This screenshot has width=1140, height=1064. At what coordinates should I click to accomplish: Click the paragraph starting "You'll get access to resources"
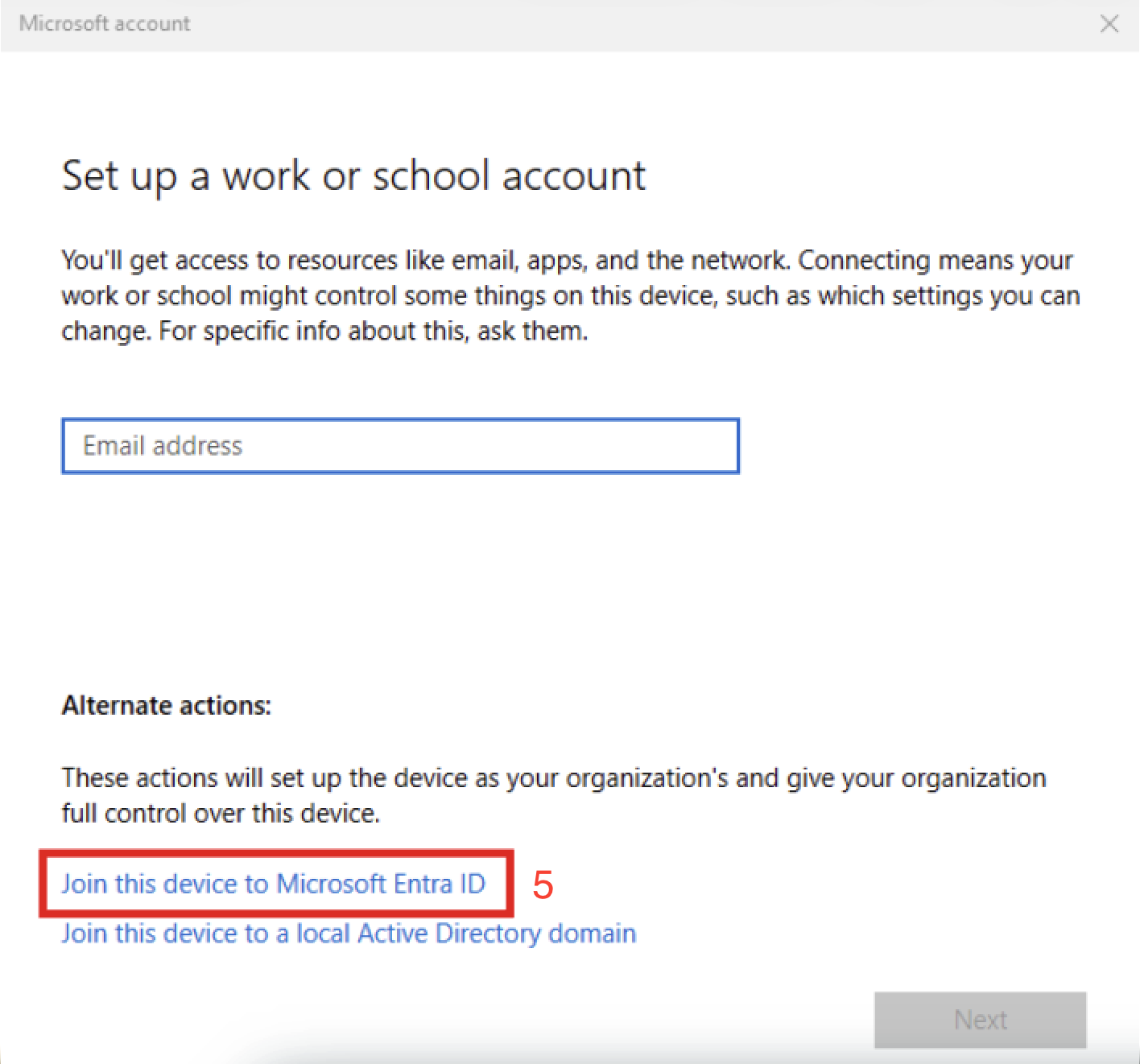[x=571, y=295]
